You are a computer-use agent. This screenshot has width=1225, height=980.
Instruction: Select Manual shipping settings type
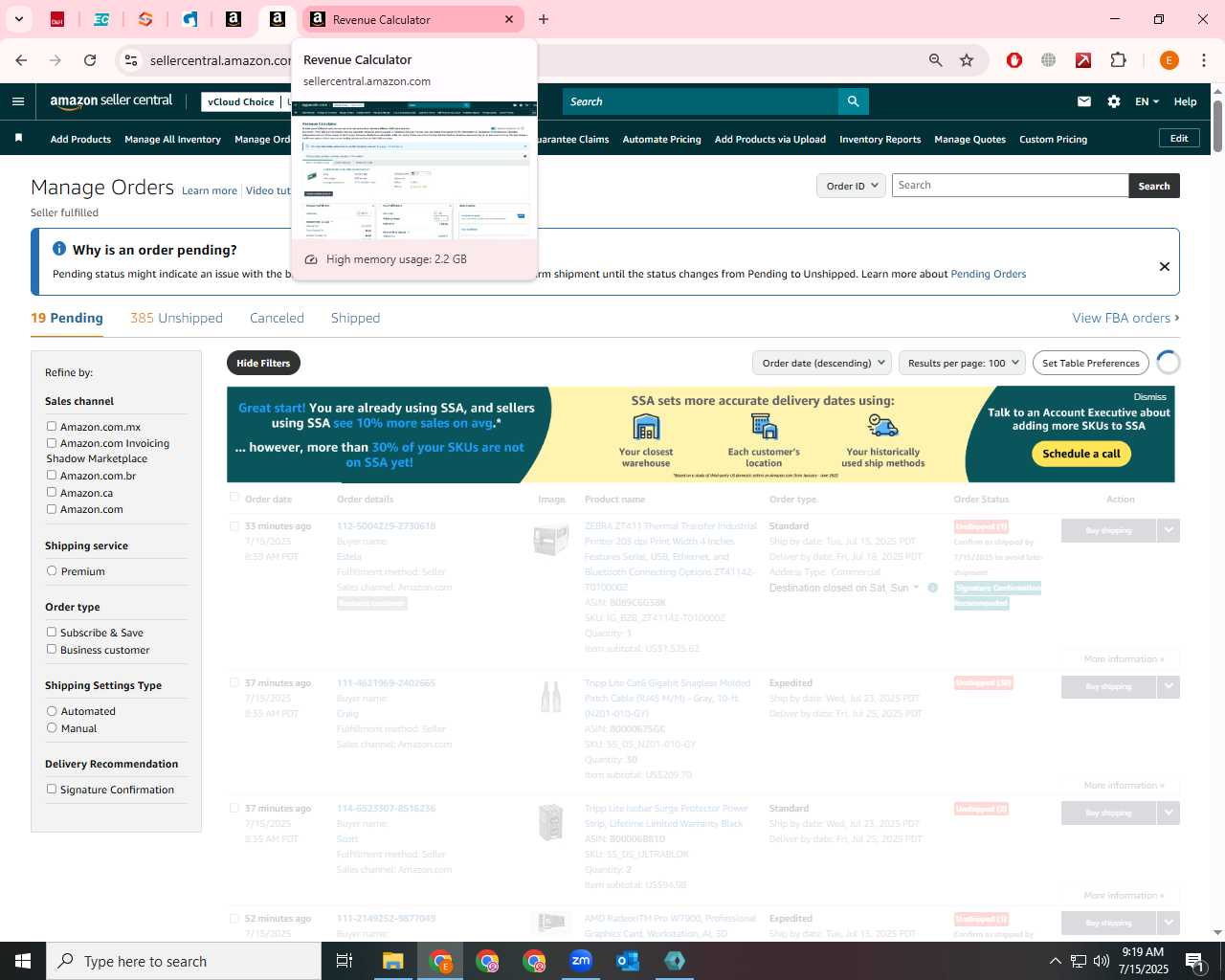click(52, 728)
